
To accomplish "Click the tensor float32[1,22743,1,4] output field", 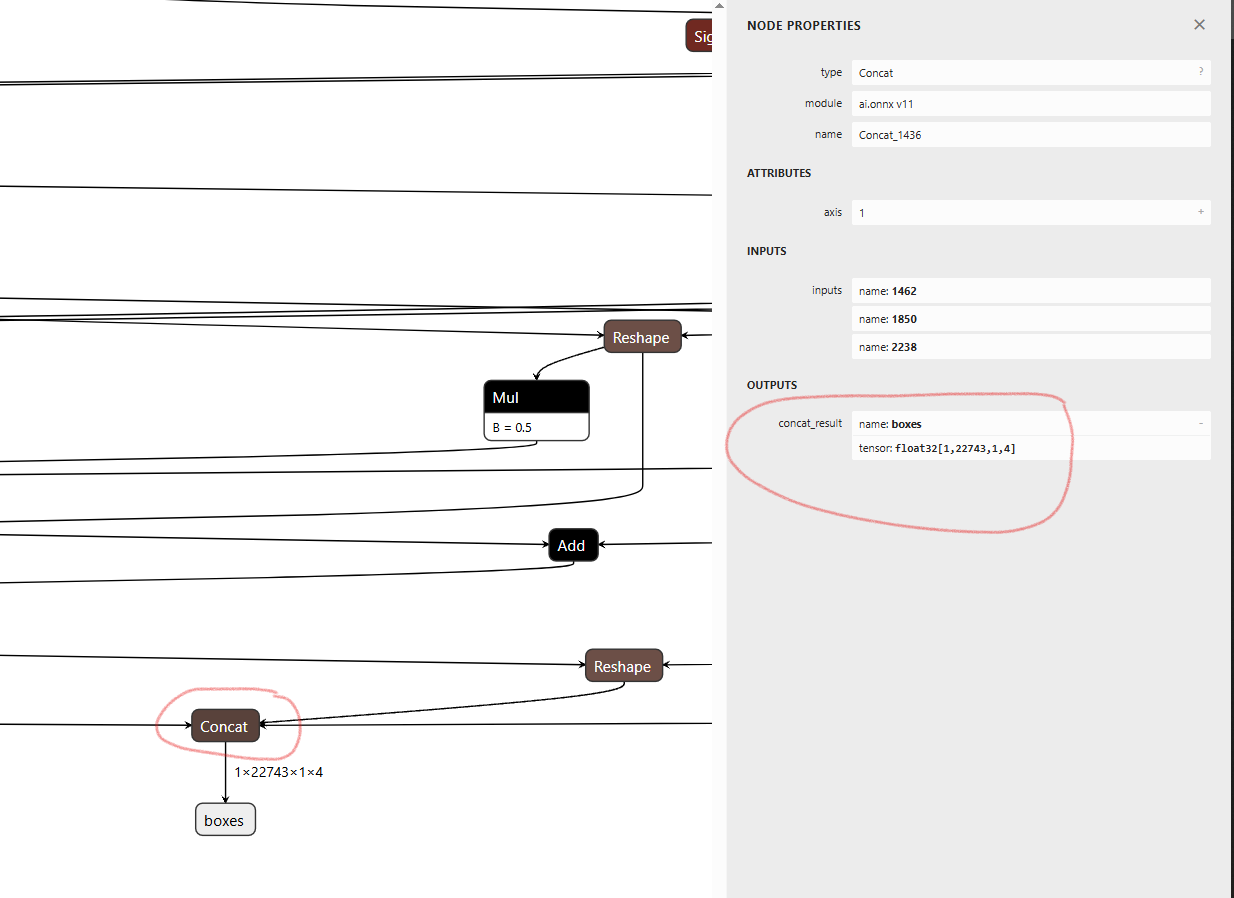I will click(x=1030, y=449).
